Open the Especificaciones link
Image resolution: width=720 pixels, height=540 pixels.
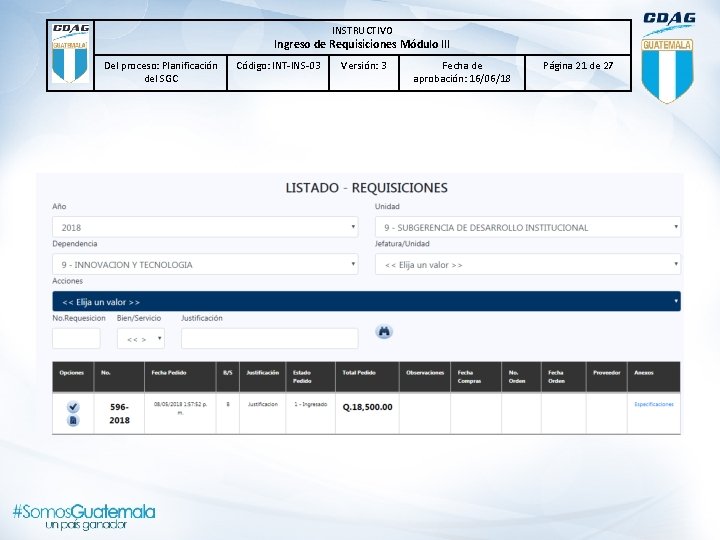(654, 404)
